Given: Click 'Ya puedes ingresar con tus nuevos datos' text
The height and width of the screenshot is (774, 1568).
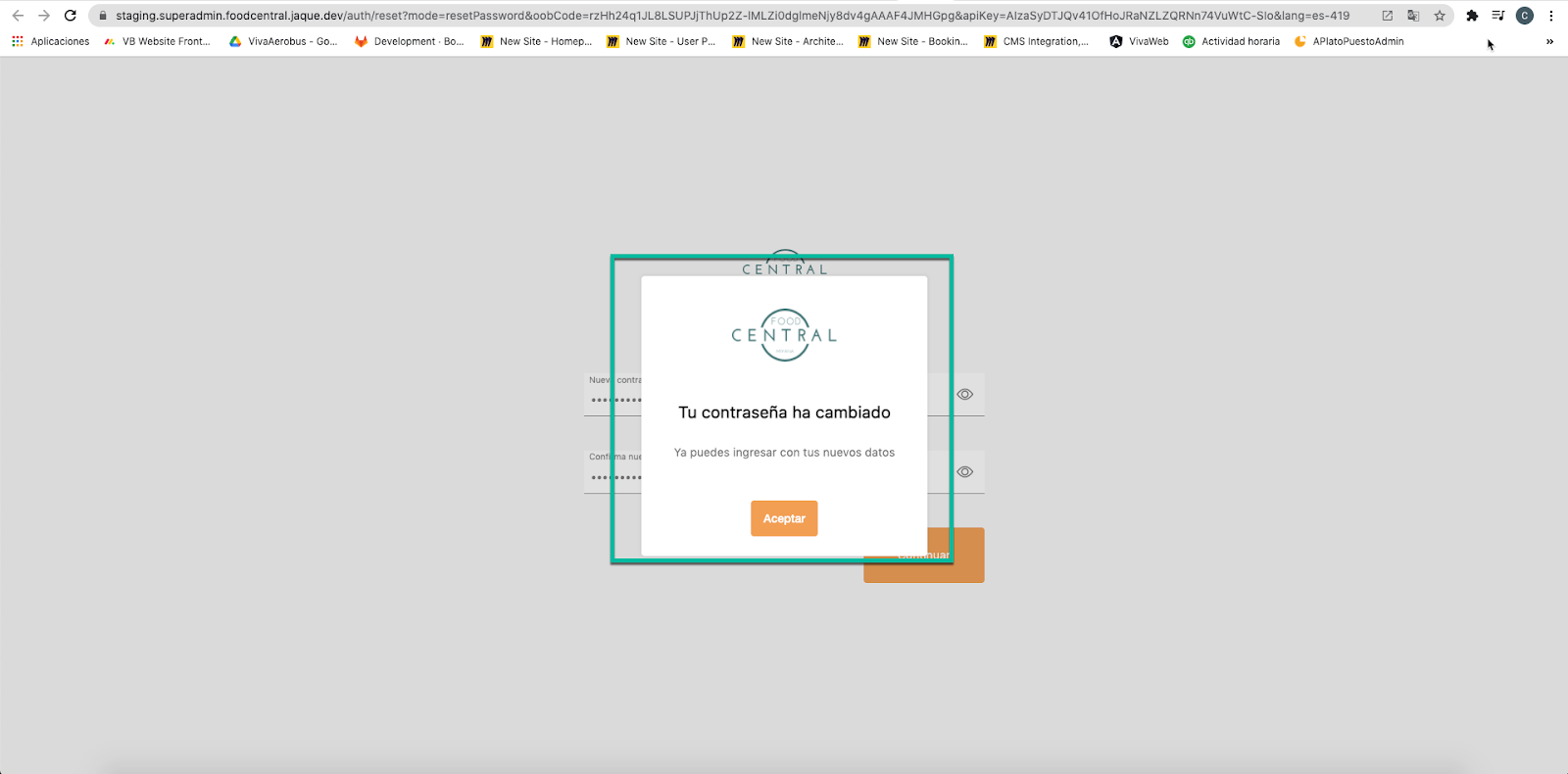Looking at the screenshot, I should tap(784, 453).
